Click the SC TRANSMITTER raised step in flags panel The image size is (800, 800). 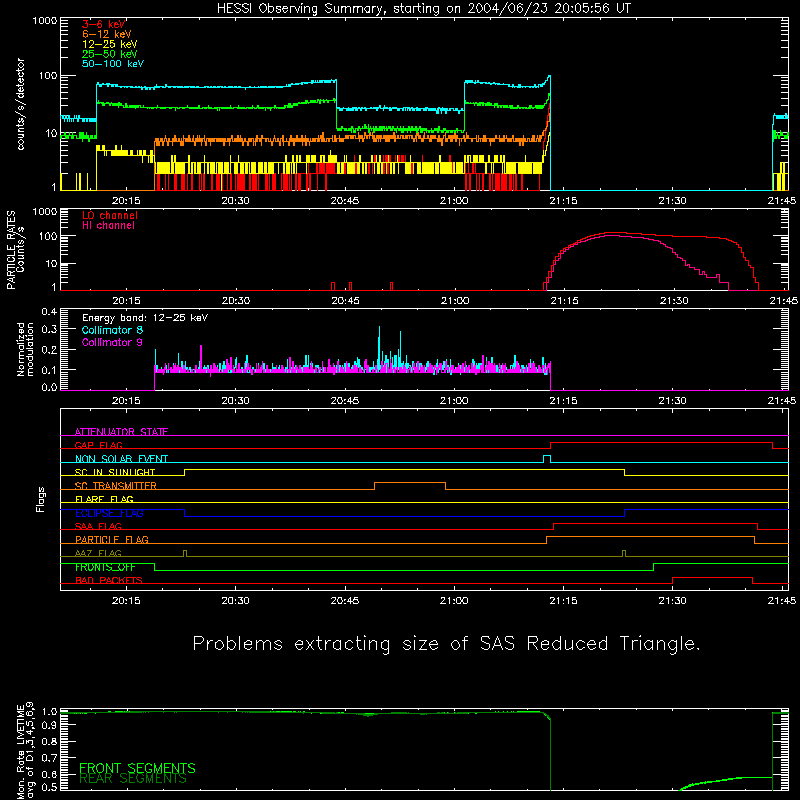410,483
